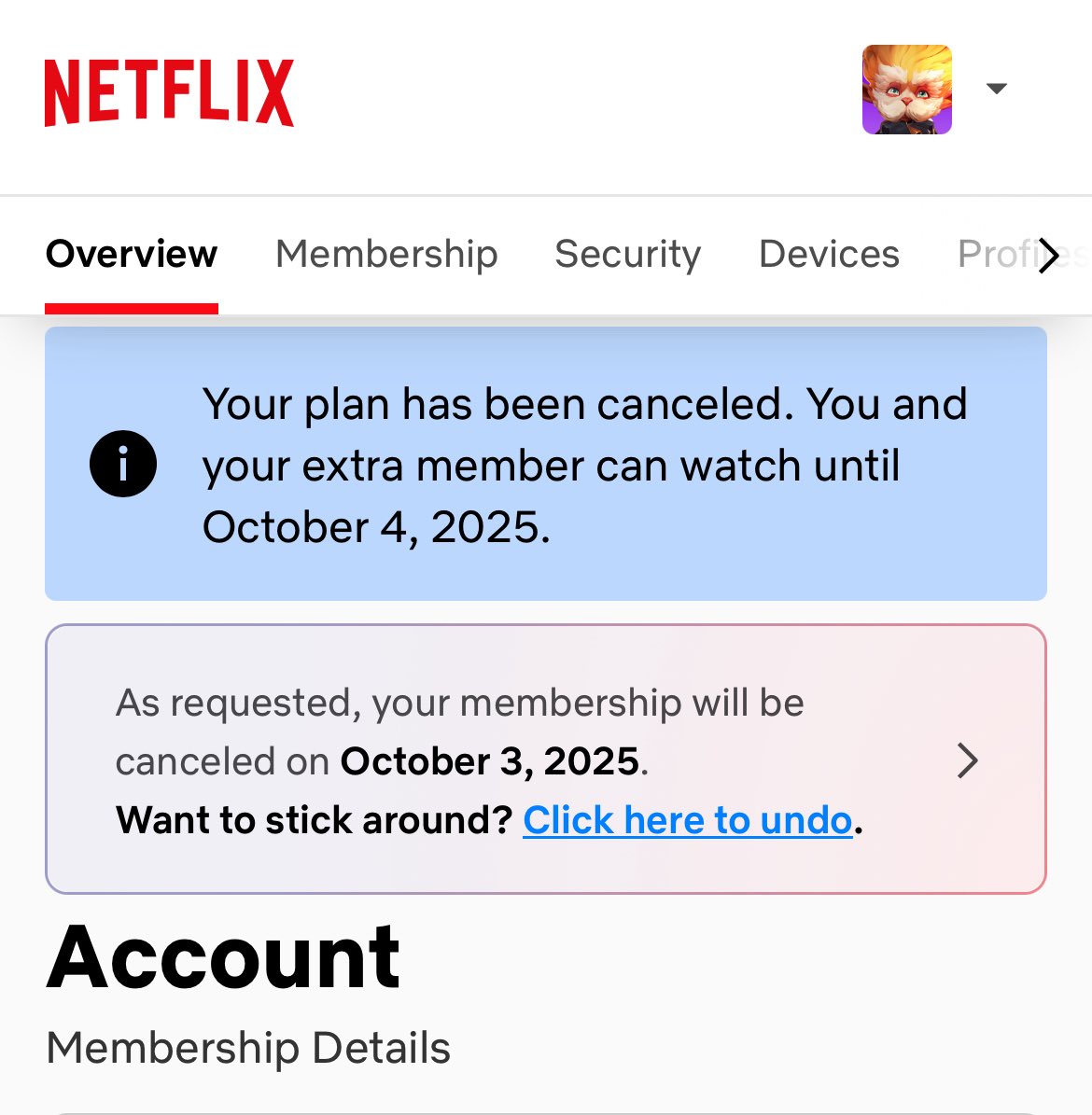This screenshot has height=1115, width=1092.
Task: Click the plan canceled banner message
Action: click(585, 465)
